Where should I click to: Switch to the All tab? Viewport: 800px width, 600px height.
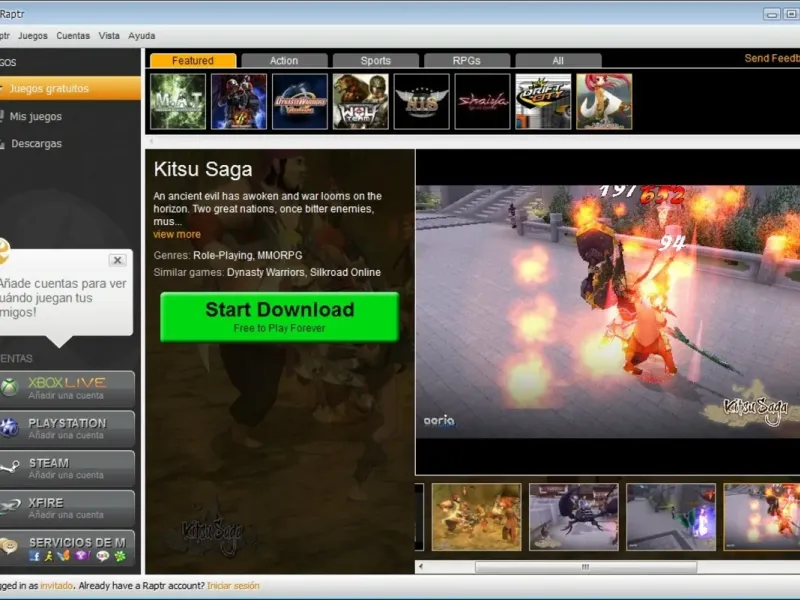coord(558,61)
